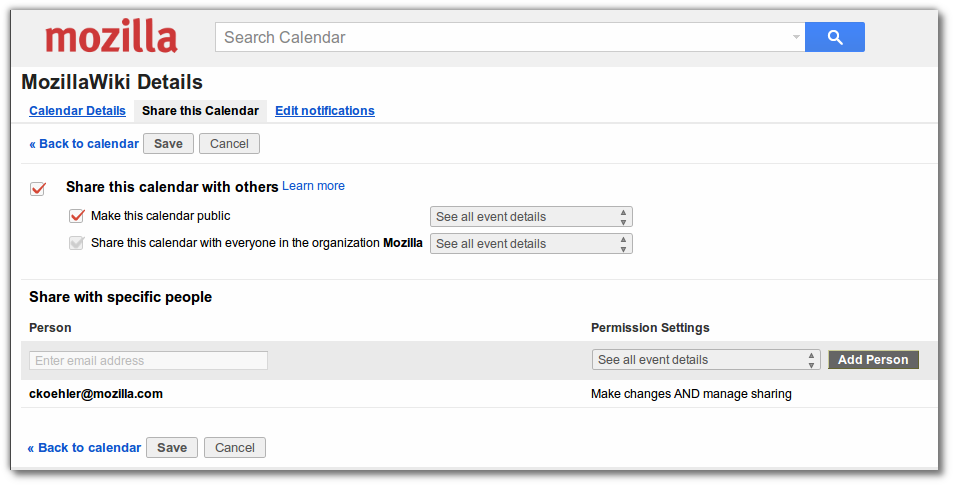Click the MozillaWiki Details title
This screenshot has height=486, width=954.
point(112,82)
